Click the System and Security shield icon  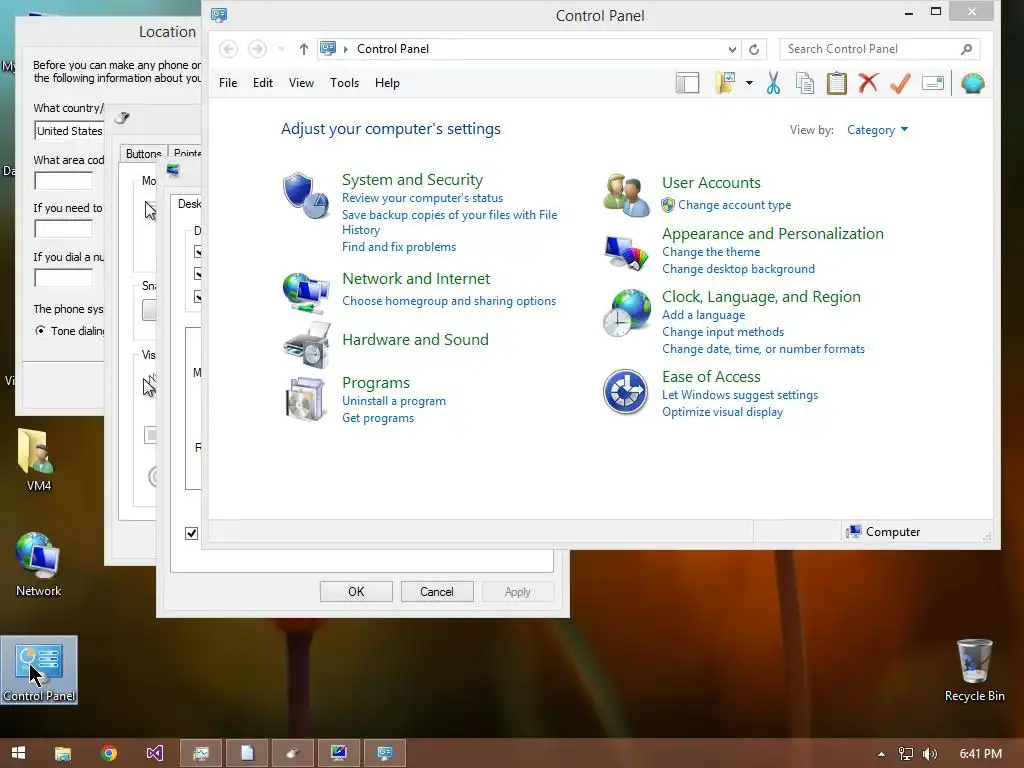tap(305, 195)
